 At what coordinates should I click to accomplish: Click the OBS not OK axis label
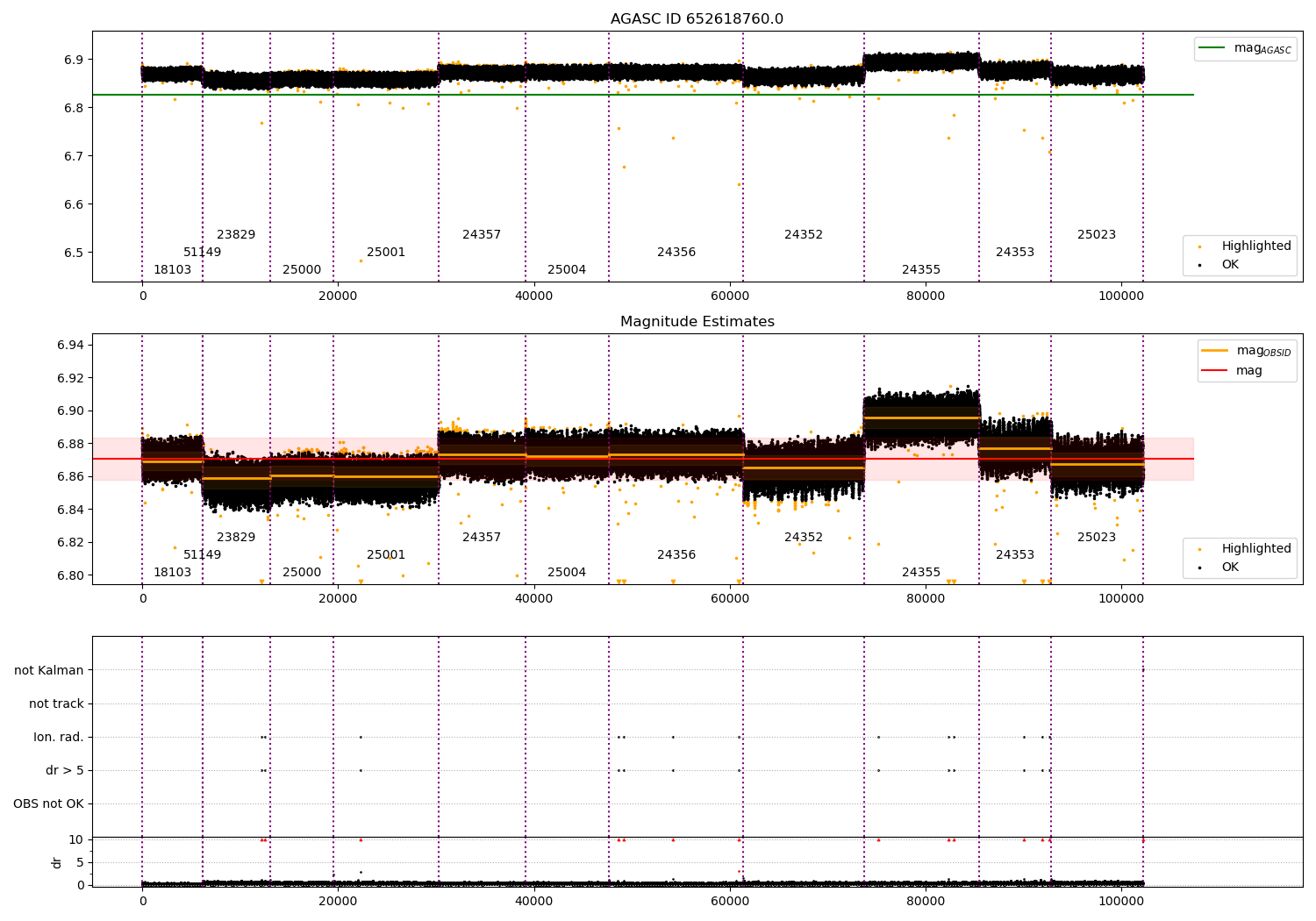pos(49,804)
